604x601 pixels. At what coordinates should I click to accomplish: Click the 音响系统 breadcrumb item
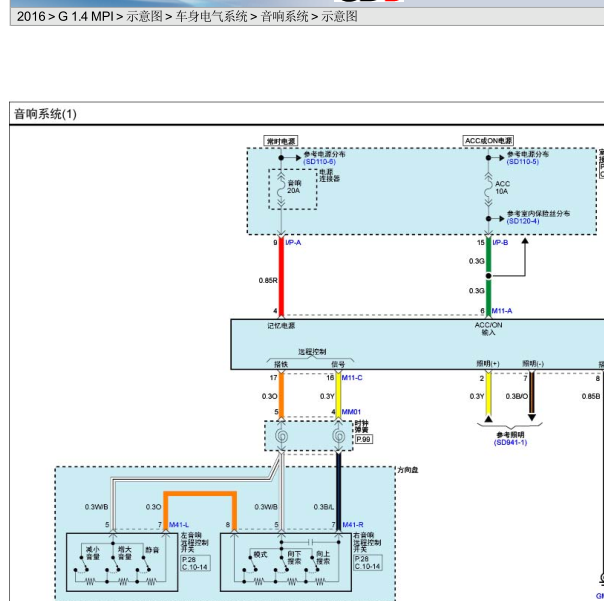pyautogui.click(x=285, y=17)
